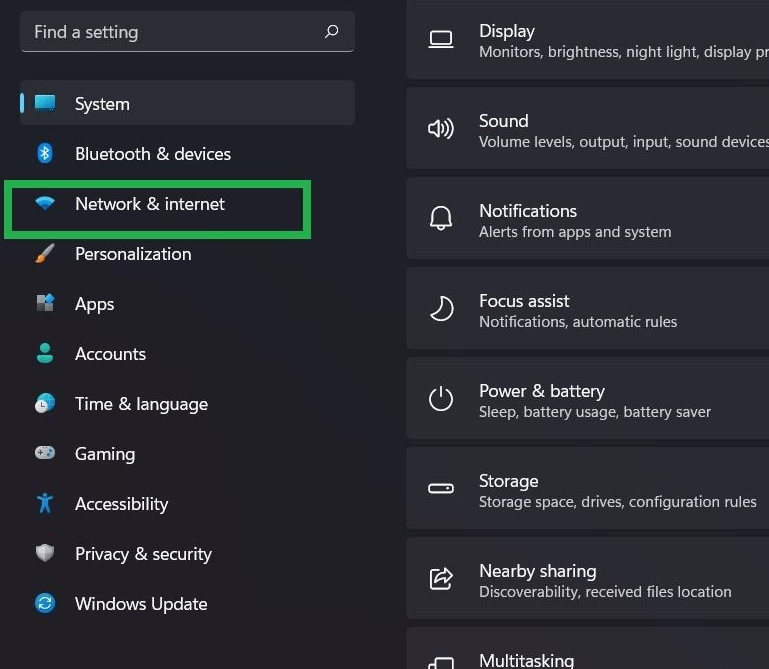
Task: Click the Bluetooth icon in sidebar
Action: point(45,154)
